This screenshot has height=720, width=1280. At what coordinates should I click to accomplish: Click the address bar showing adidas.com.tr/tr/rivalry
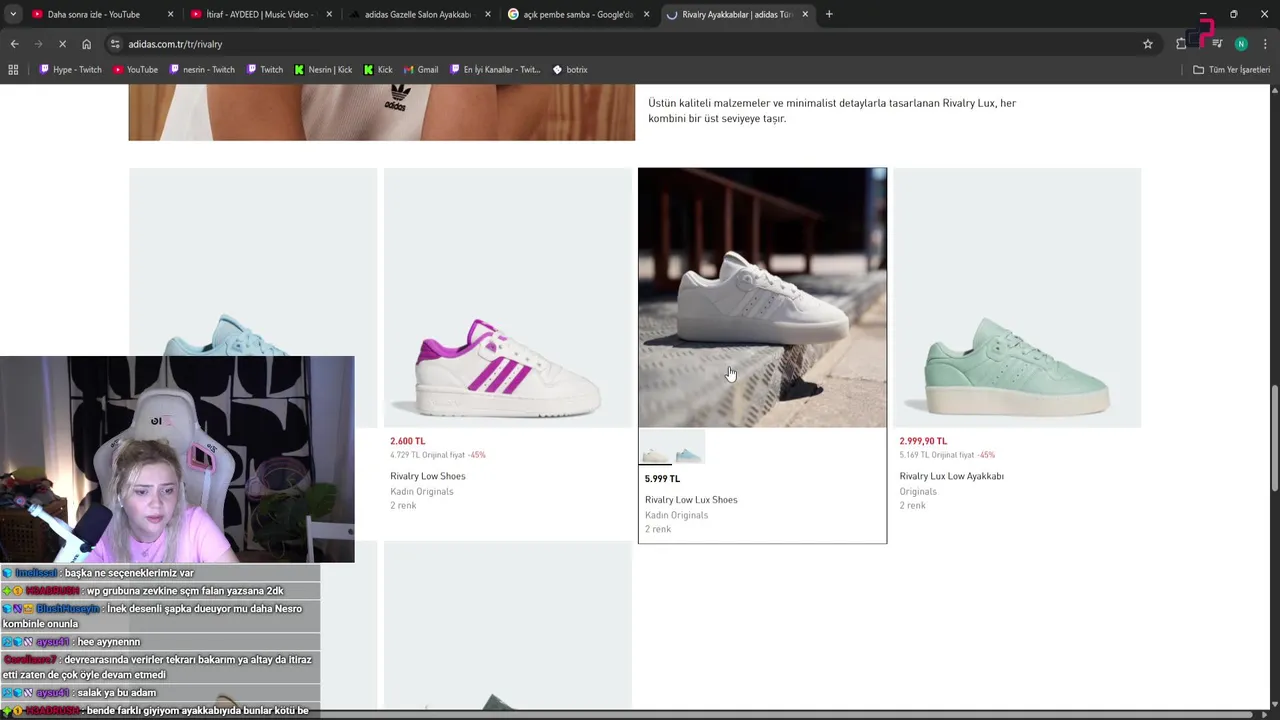coord(630,44)
